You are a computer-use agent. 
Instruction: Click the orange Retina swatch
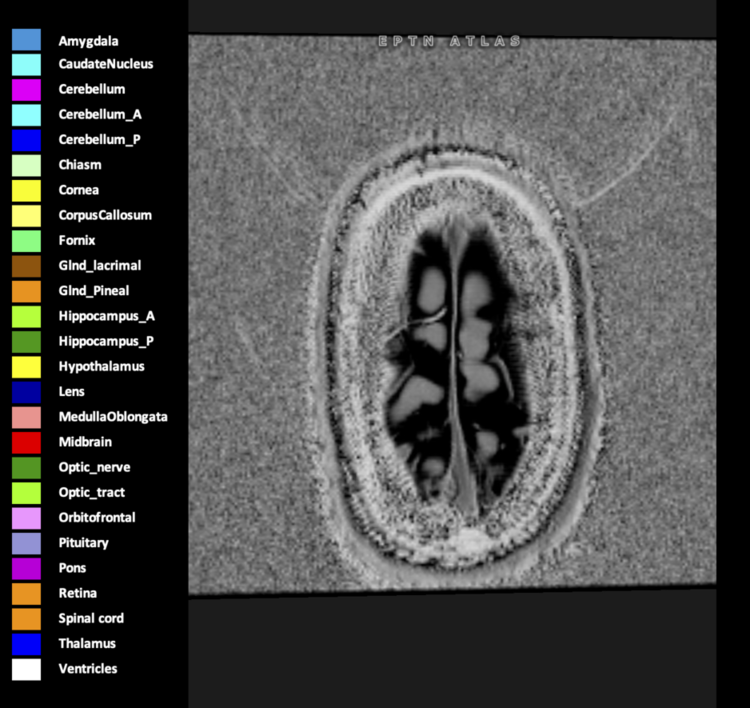[x=26, y=594]
